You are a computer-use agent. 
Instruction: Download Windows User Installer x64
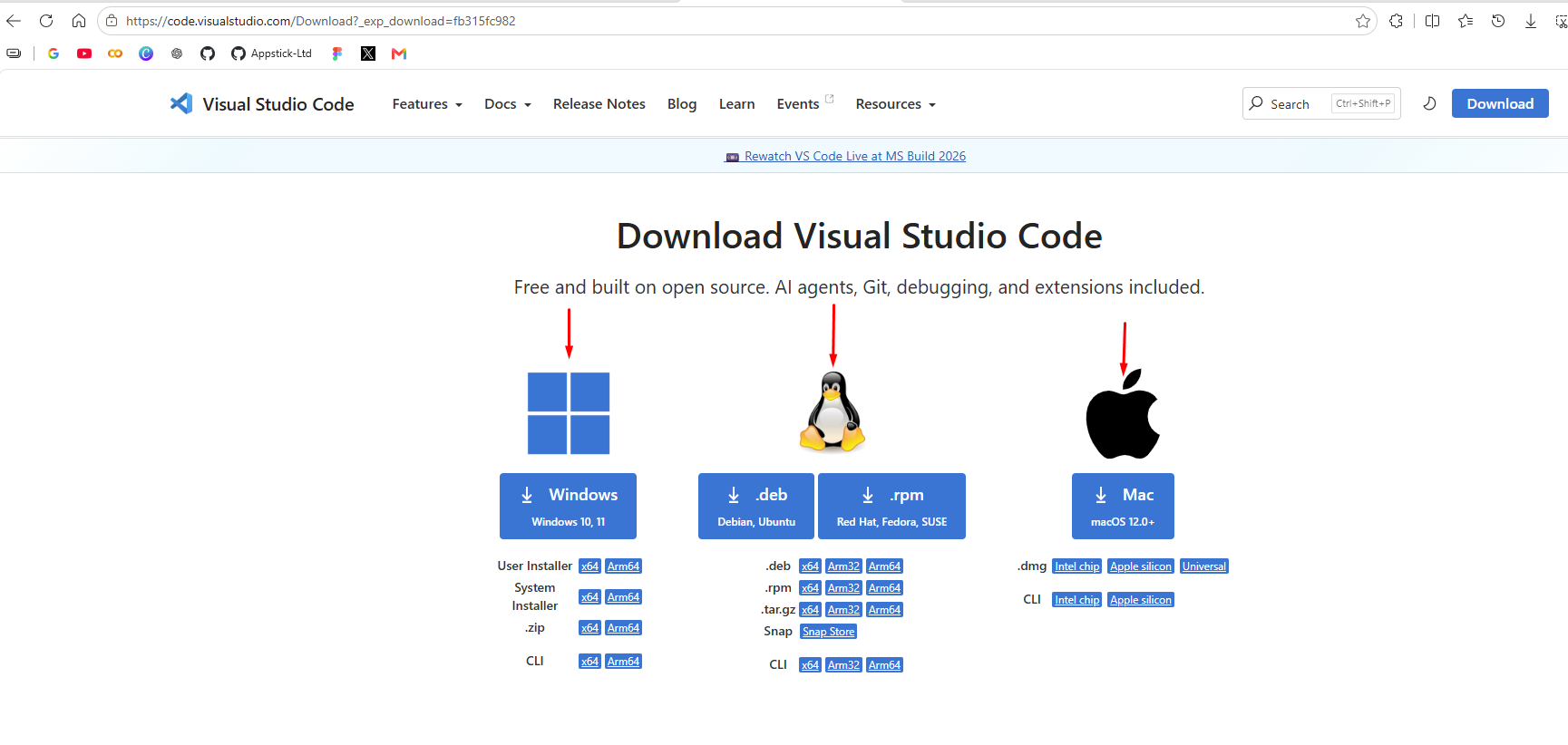(589, 566)
